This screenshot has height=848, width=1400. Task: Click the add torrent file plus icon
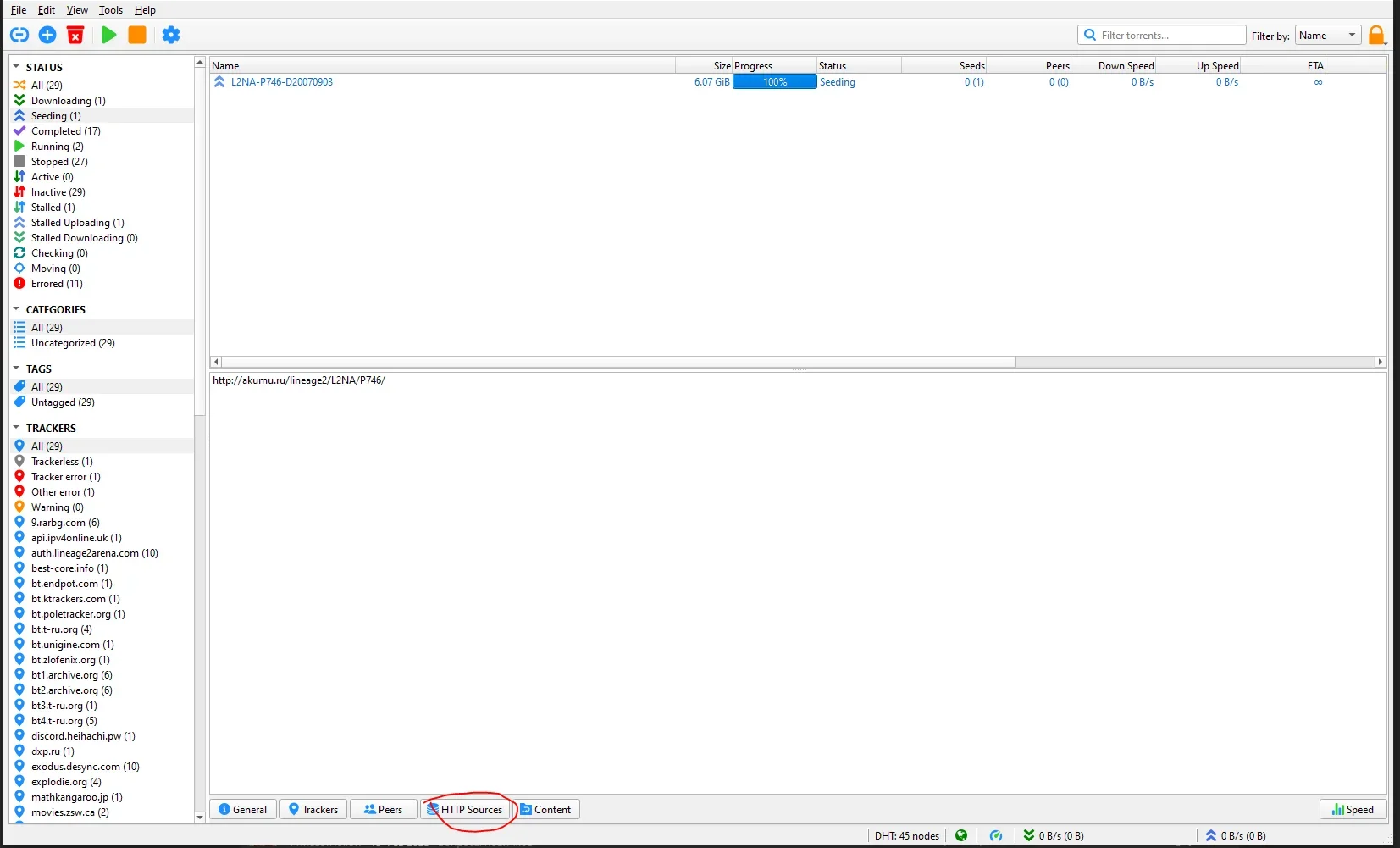click(47, 35)
